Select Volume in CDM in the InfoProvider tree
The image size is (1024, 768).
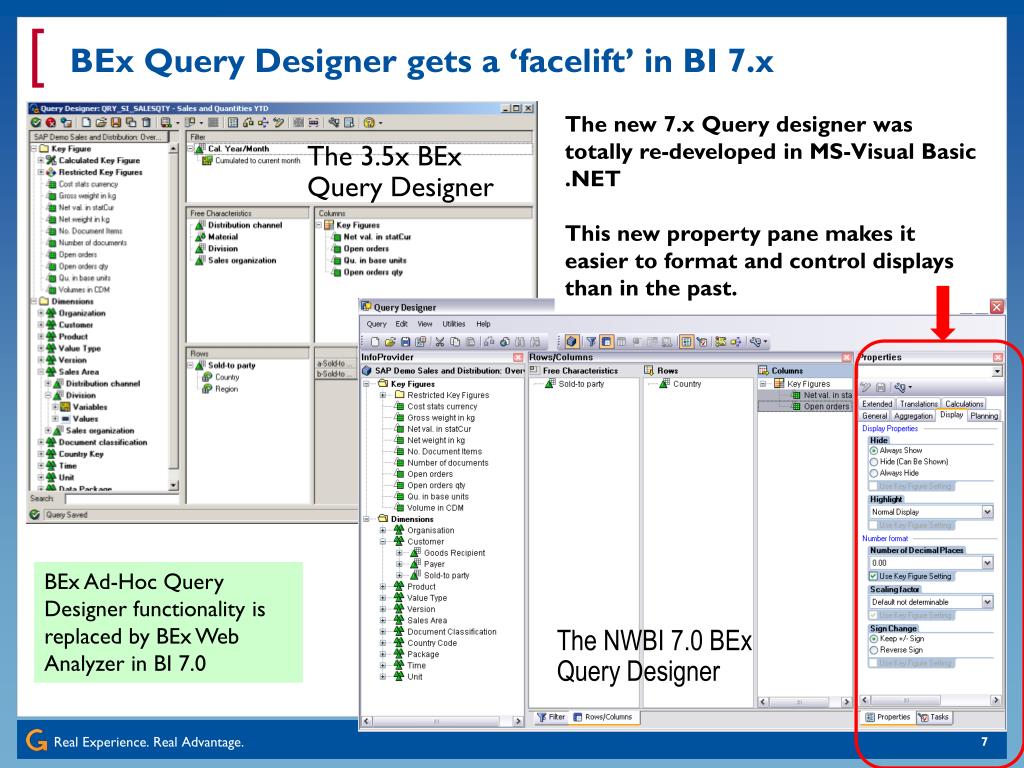click(435, 507)
